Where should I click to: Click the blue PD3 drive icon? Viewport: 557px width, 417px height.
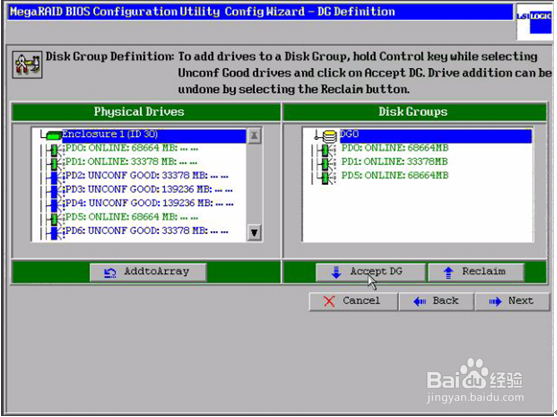pos(54,191)
